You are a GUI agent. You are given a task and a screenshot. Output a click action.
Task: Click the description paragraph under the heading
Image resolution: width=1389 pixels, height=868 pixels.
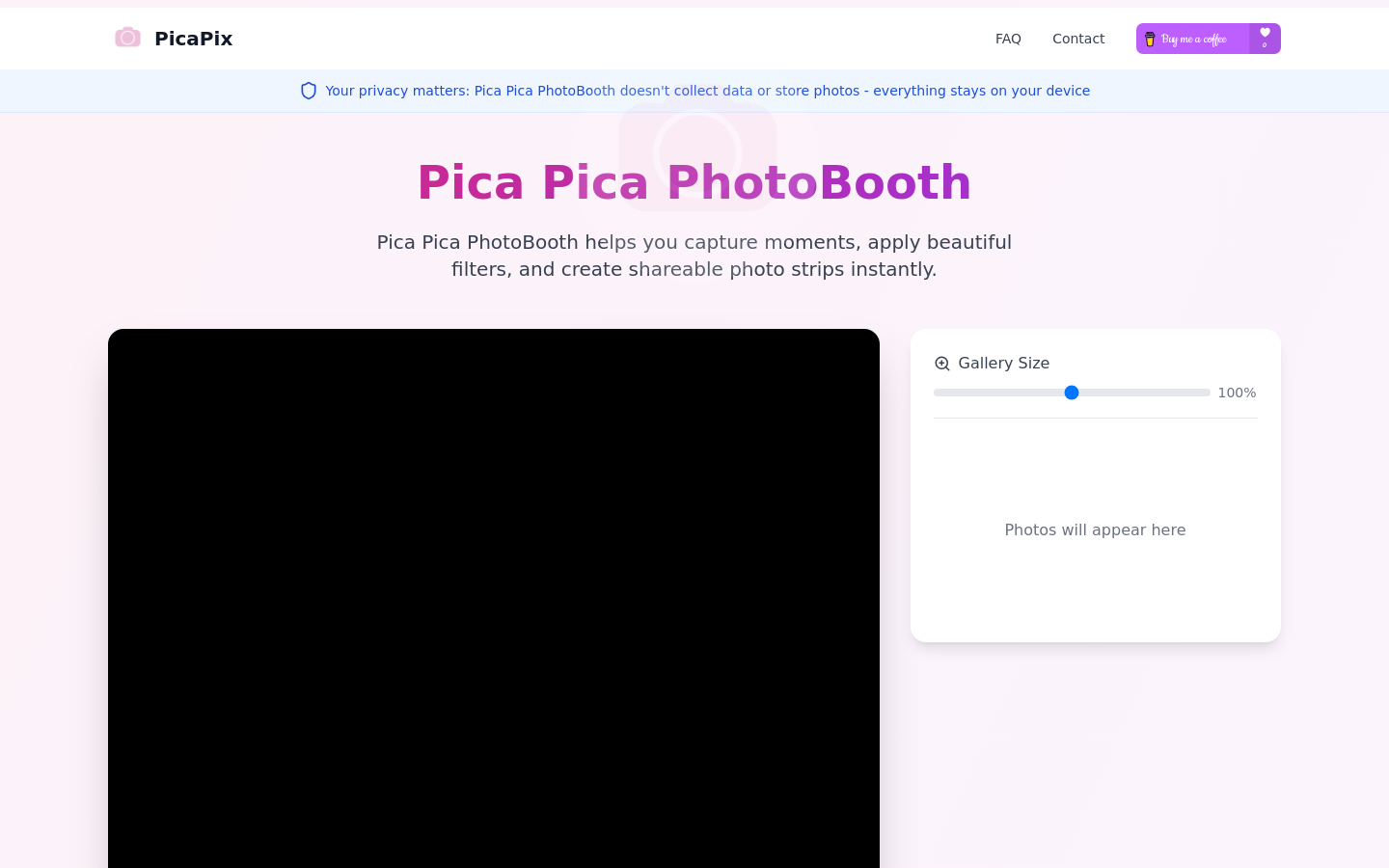pyautogui.click(x=694, y=256)
